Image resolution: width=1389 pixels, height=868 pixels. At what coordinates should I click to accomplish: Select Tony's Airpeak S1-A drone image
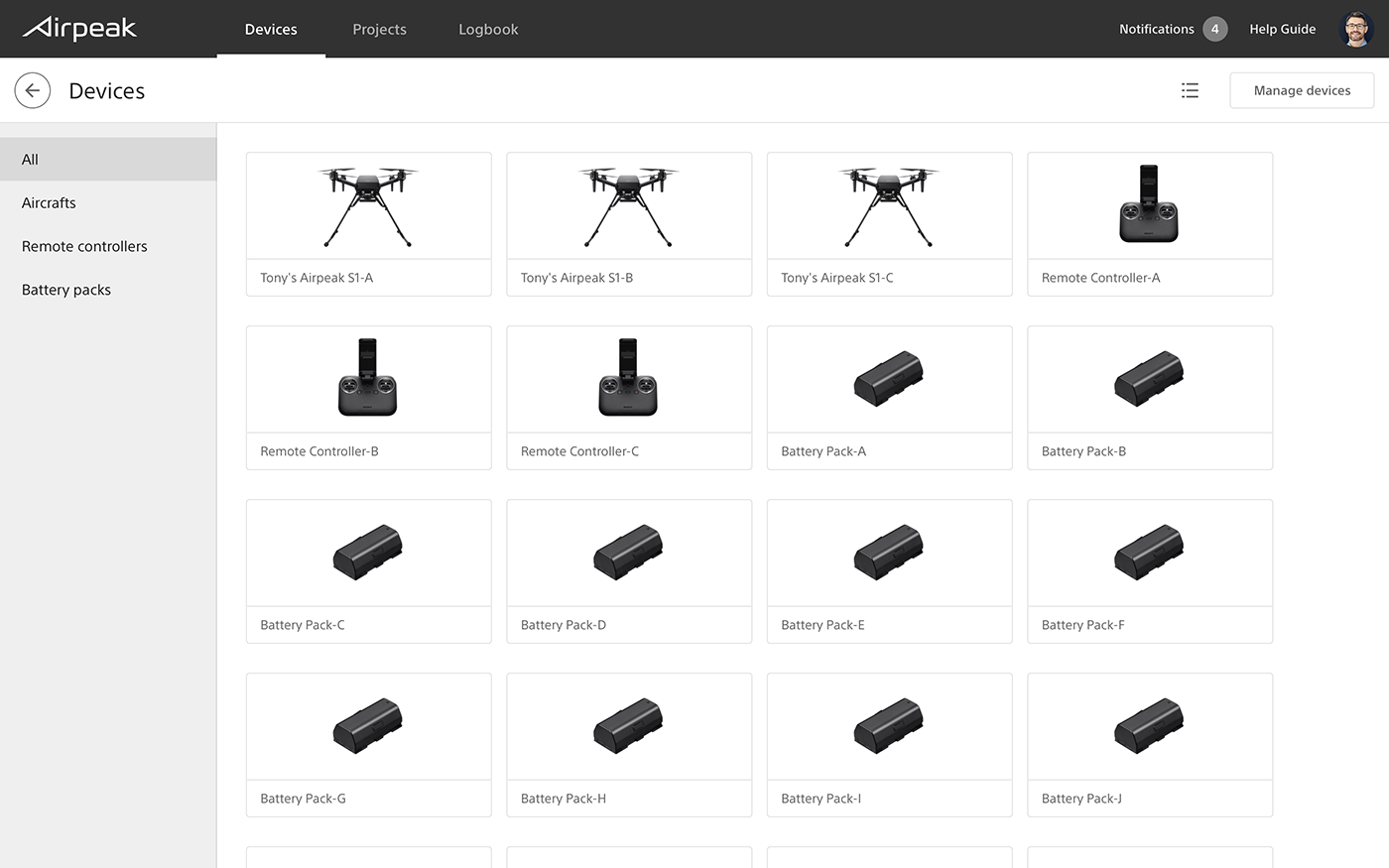point(368,206)
